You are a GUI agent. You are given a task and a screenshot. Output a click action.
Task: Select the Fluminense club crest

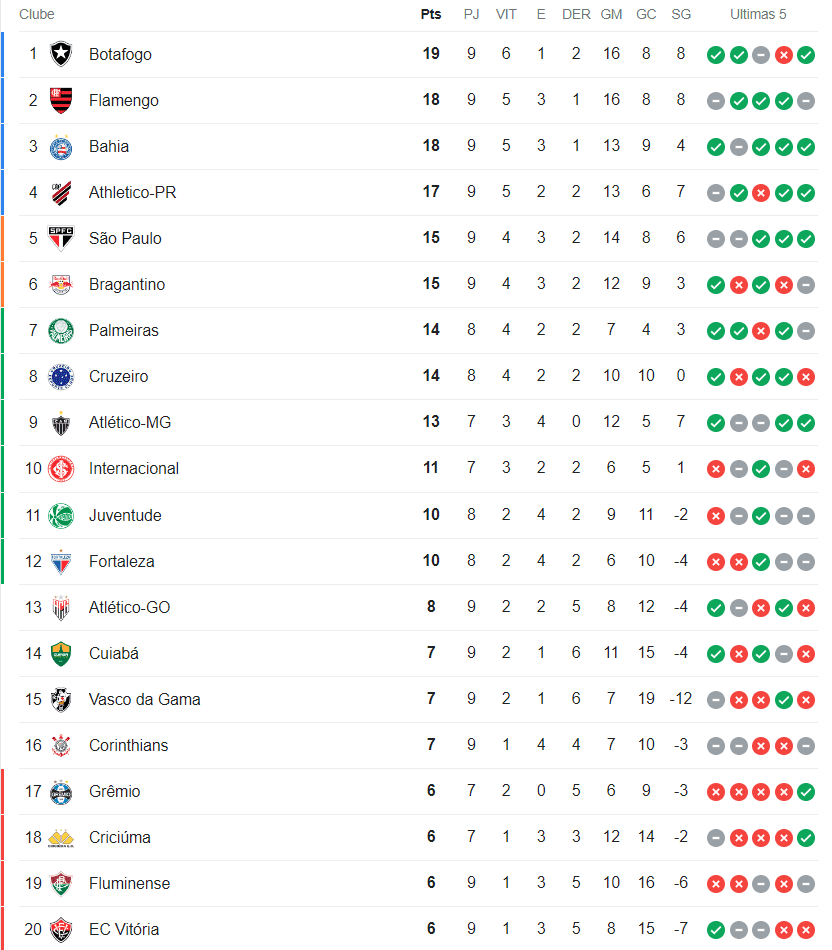click(x=61, y=883)
